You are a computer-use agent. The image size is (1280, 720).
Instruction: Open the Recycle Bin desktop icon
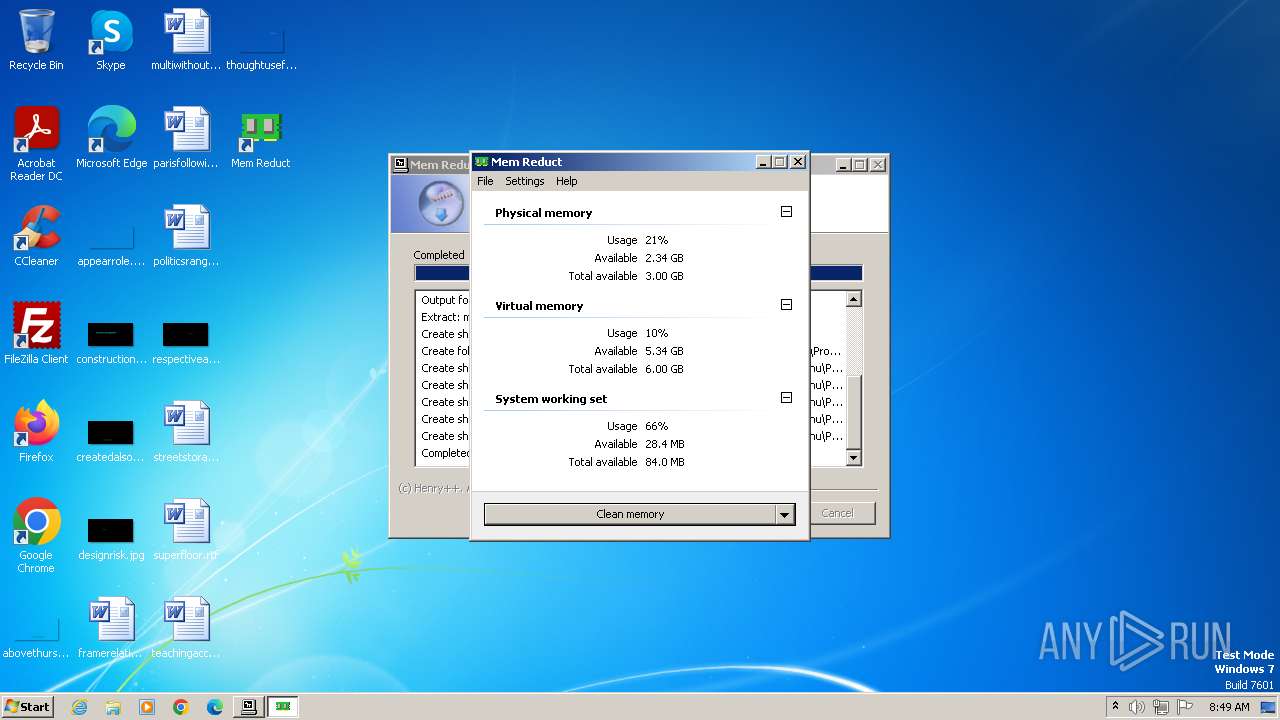(x=36, y=40)
